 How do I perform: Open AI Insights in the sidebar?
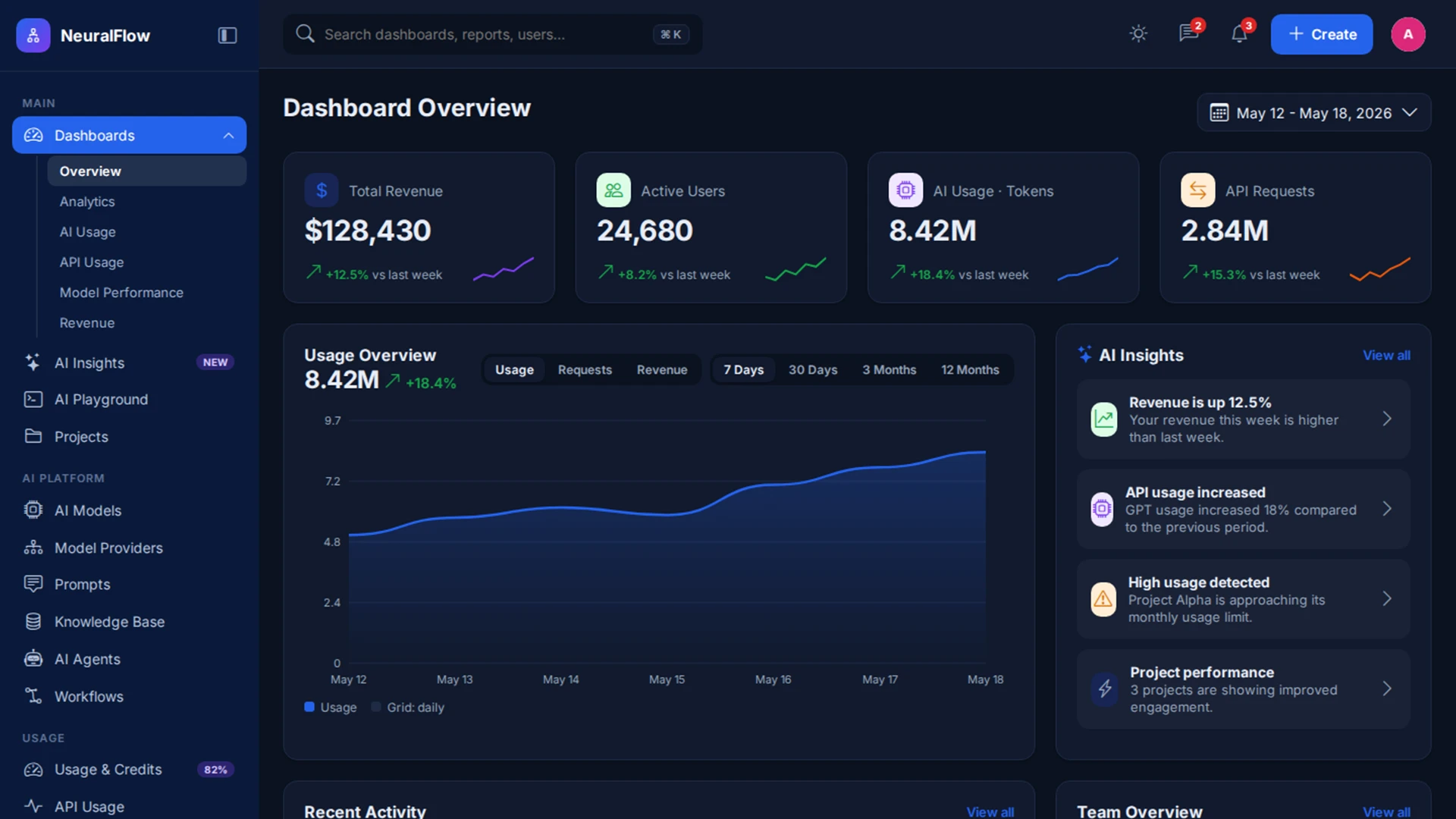(x=129, y=362)
